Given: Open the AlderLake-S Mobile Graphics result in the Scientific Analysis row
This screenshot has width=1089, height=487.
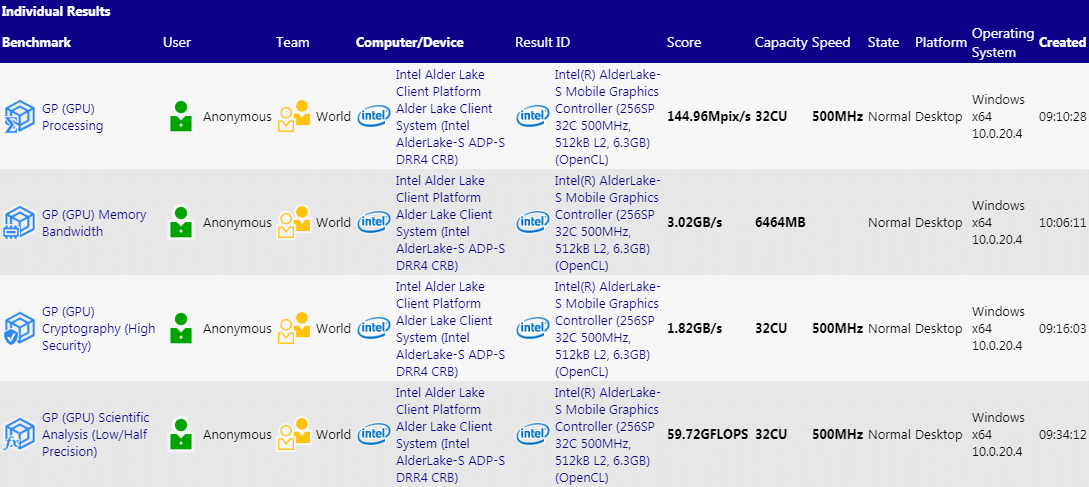Looking at the screenshot, I should (x=608, y=435).
